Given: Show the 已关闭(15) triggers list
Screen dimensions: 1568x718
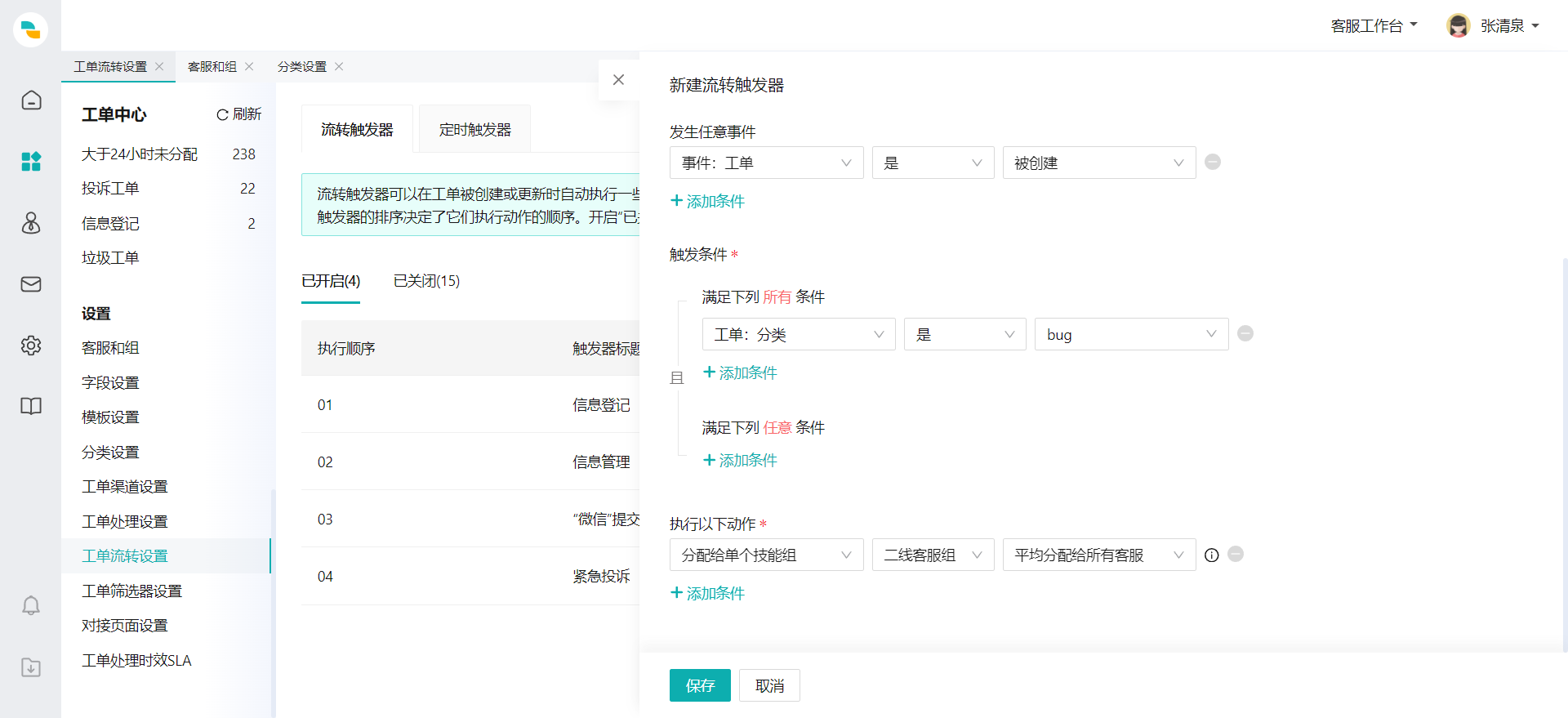Looking at the screenshot, I should pyautogui.click(x=426, y=281).
